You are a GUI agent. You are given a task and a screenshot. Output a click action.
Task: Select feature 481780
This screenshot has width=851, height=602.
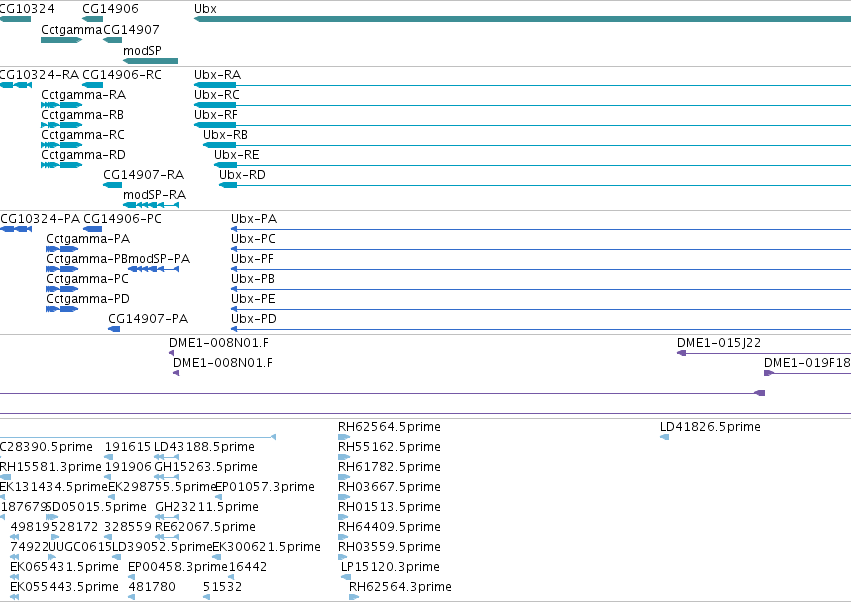[x=131, y=597]
